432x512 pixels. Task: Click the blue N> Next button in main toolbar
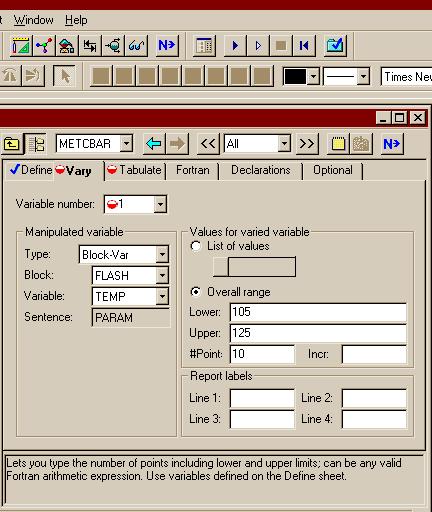pyautogui.click(x=167, y=45)
